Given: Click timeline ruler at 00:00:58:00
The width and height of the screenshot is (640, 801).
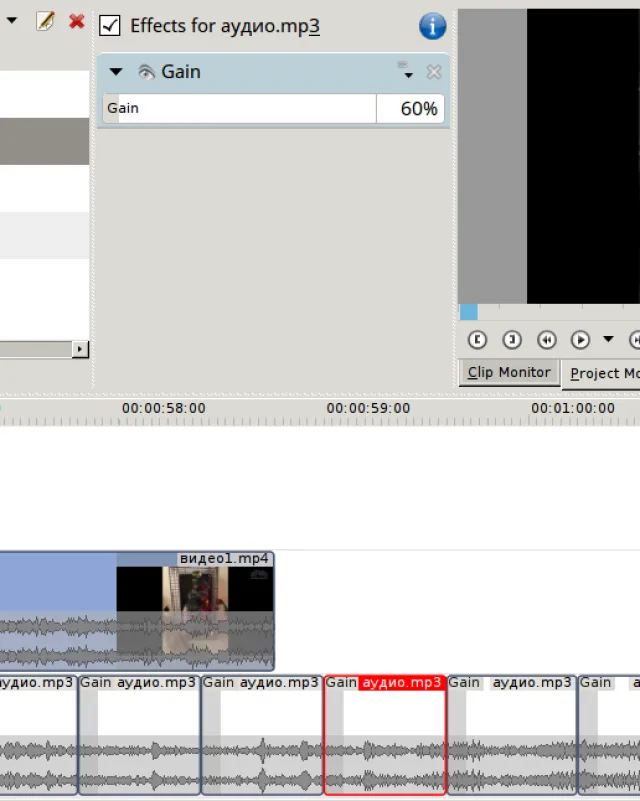Looking at the screenshot, I should pyautogui.click(x=163, y=408).
